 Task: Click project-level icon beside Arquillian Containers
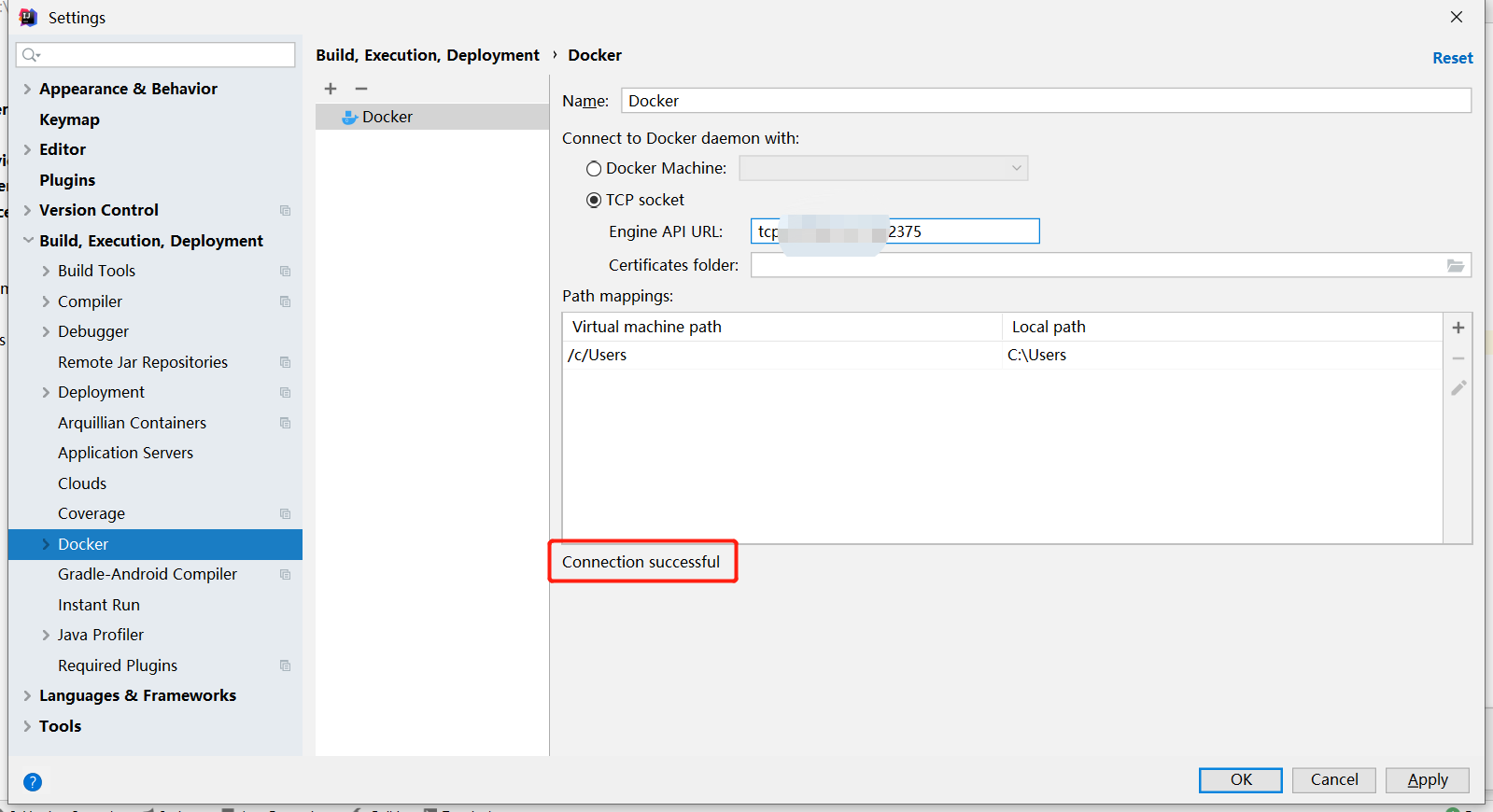(x=286, y=423)
